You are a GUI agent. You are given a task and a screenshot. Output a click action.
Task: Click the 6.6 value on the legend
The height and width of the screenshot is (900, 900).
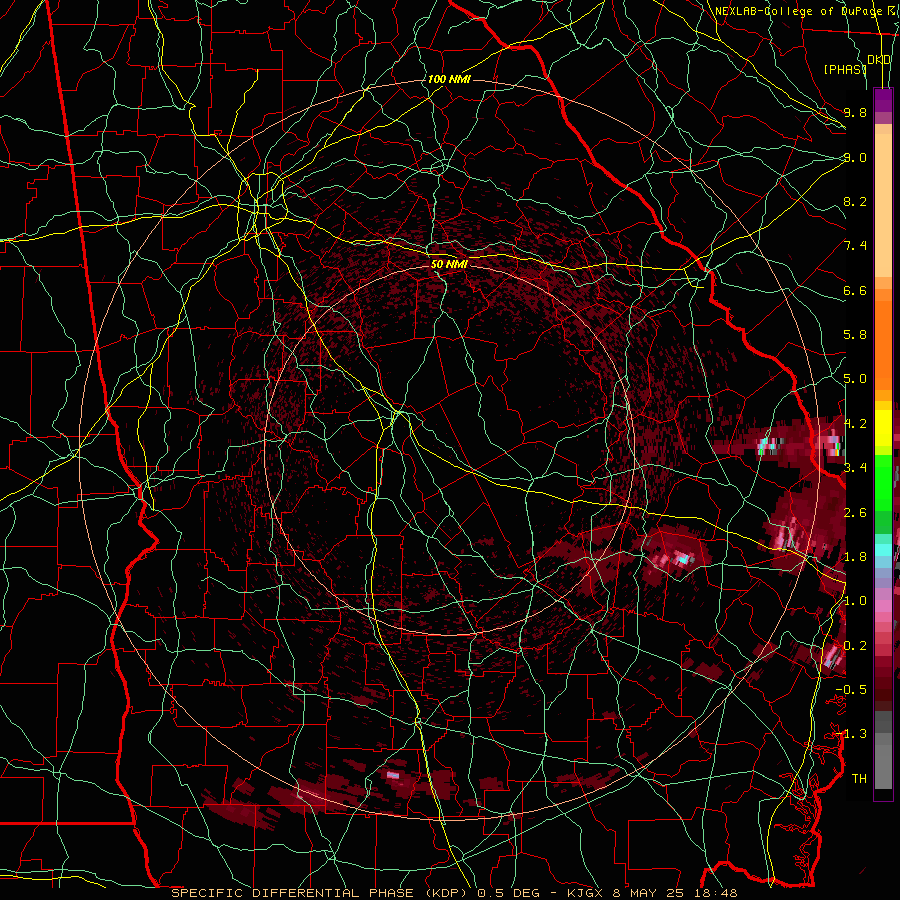[x=855, y=290]
